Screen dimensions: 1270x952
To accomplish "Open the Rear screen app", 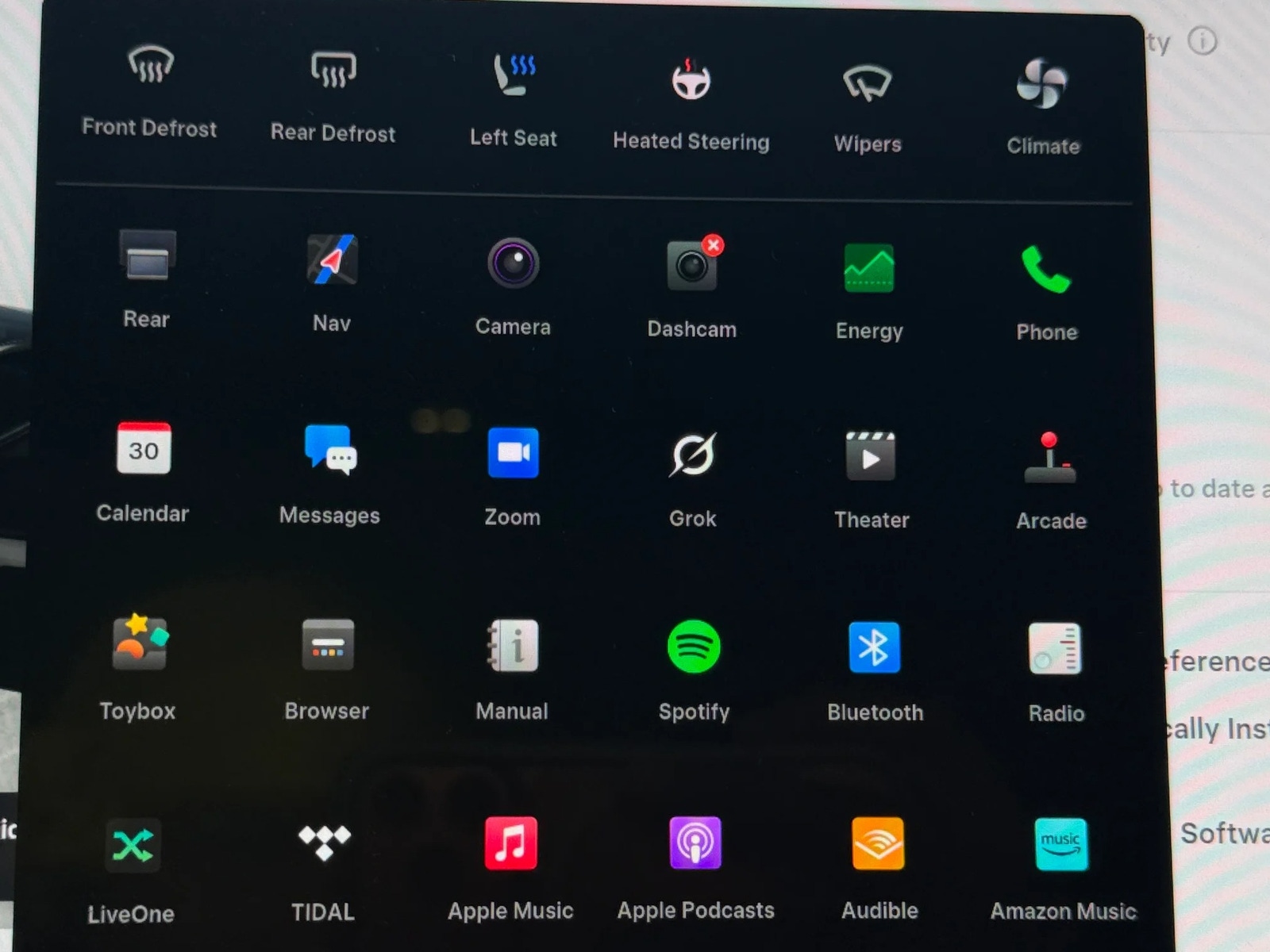I will click(x=147, y=255).
